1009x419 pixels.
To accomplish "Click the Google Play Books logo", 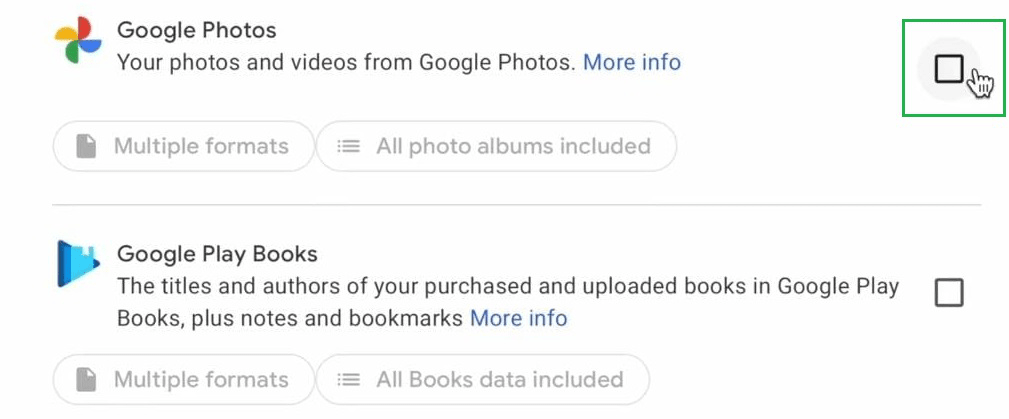I will click(77, 265).
